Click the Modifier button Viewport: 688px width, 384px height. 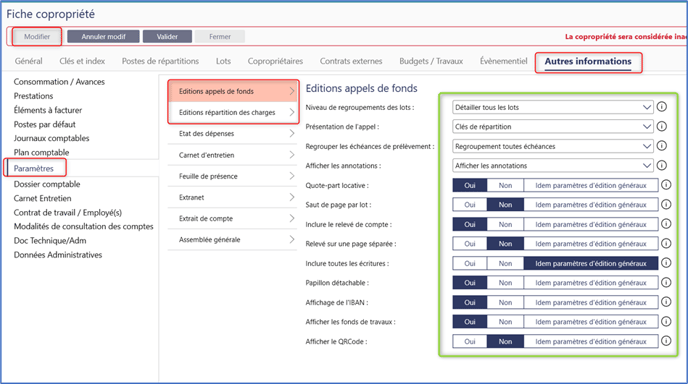pos(37,36)
